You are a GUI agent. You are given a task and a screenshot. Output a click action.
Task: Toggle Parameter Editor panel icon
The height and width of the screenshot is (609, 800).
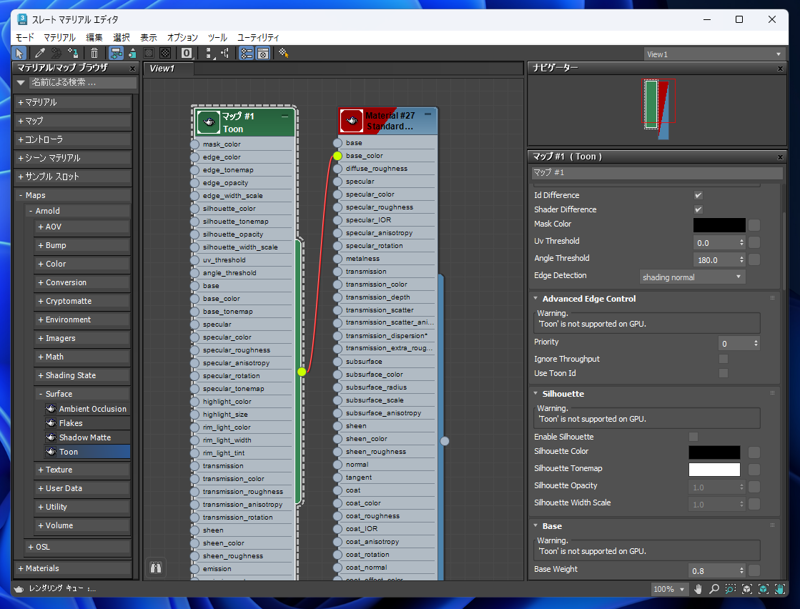(x=263, y=53)
